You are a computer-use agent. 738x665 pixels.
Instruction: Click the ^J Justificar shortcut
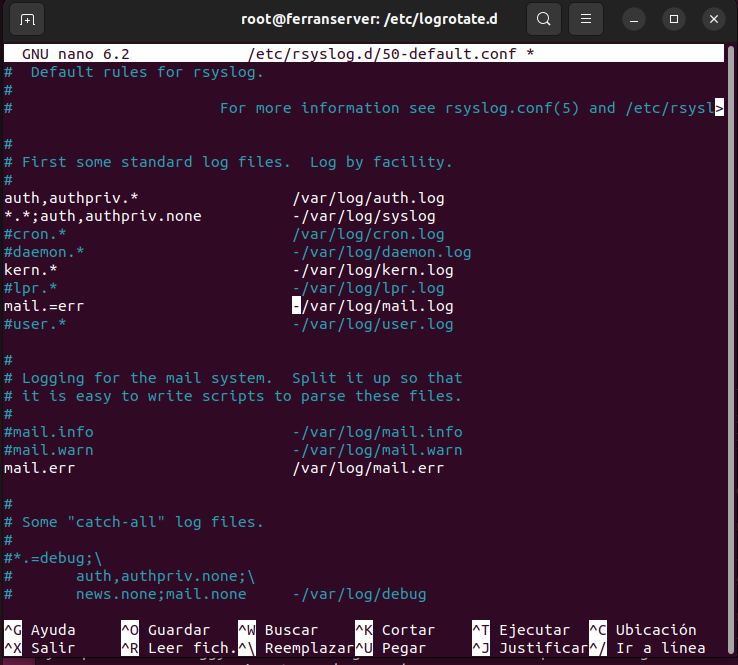coord(530,648)
